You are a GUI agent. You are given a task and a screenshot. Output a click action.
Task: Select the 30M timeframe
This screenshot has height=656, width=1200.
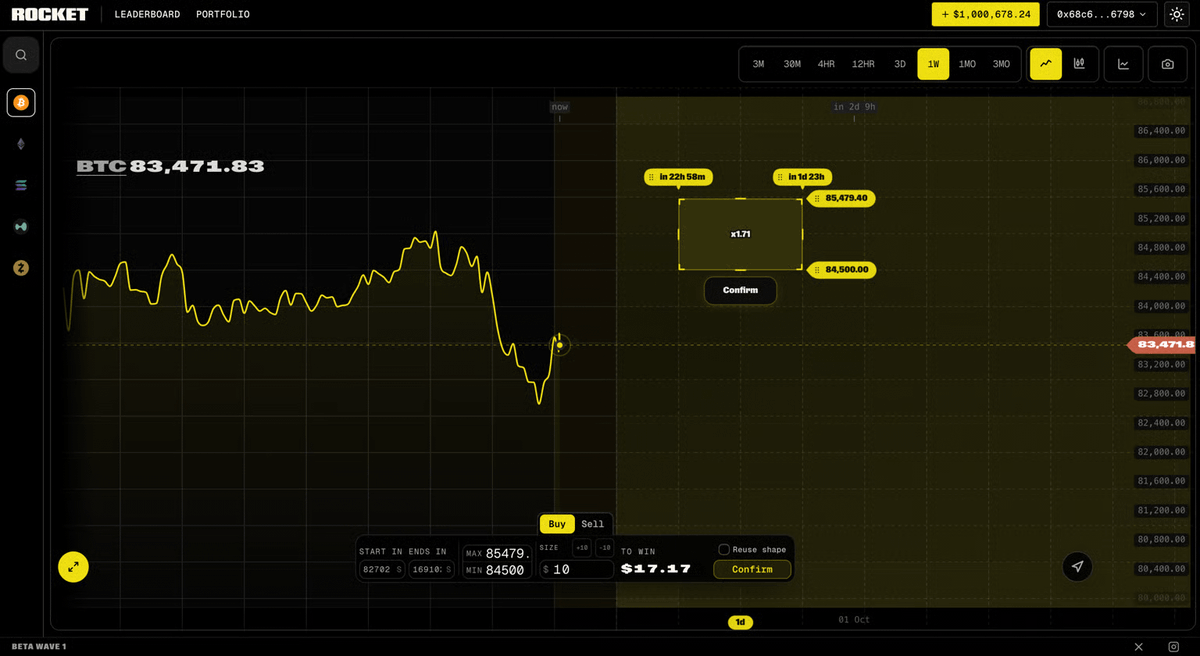pyautogui.click(x=792, y=64)
